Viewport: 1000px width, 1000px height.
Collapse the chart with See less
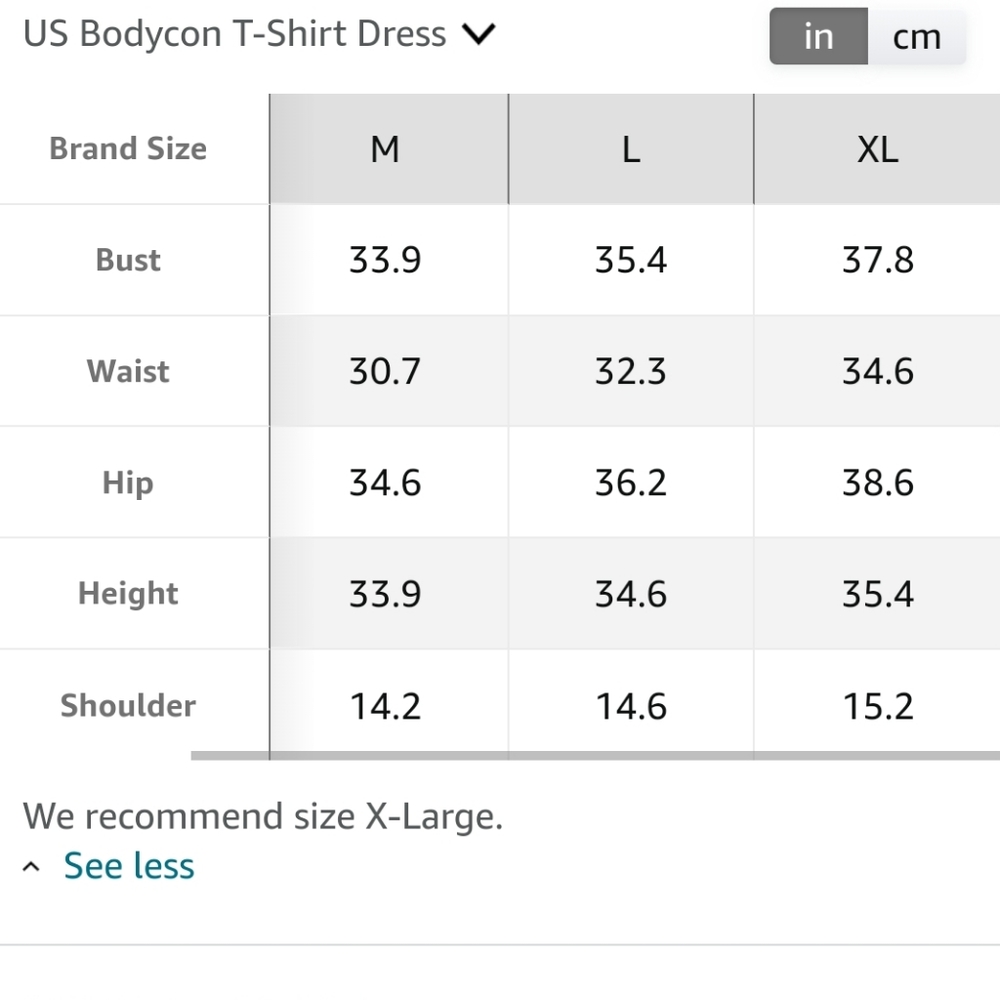(129, 866)
